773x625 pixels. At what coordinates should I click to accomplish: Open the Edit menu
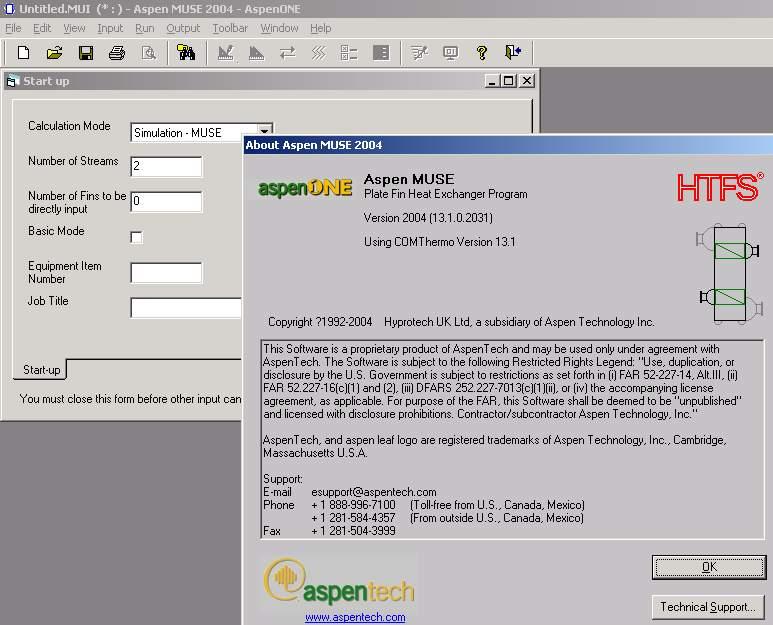(42, 28)
